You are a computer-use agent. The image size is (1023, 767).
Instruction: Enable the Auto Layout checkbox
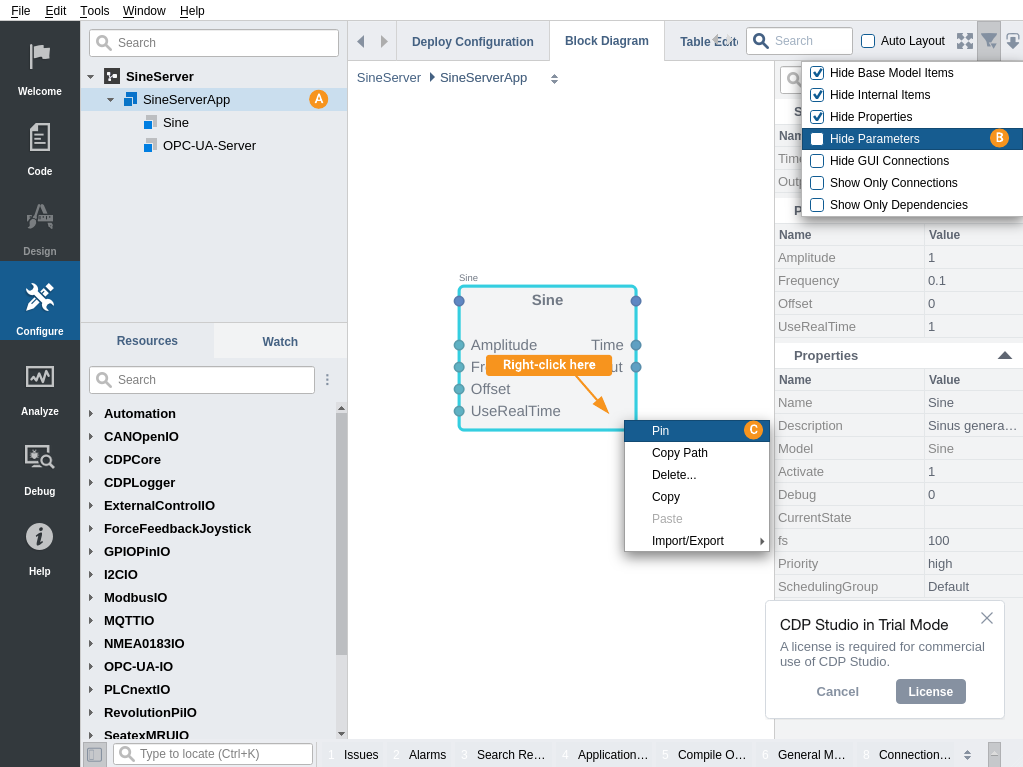868,41
